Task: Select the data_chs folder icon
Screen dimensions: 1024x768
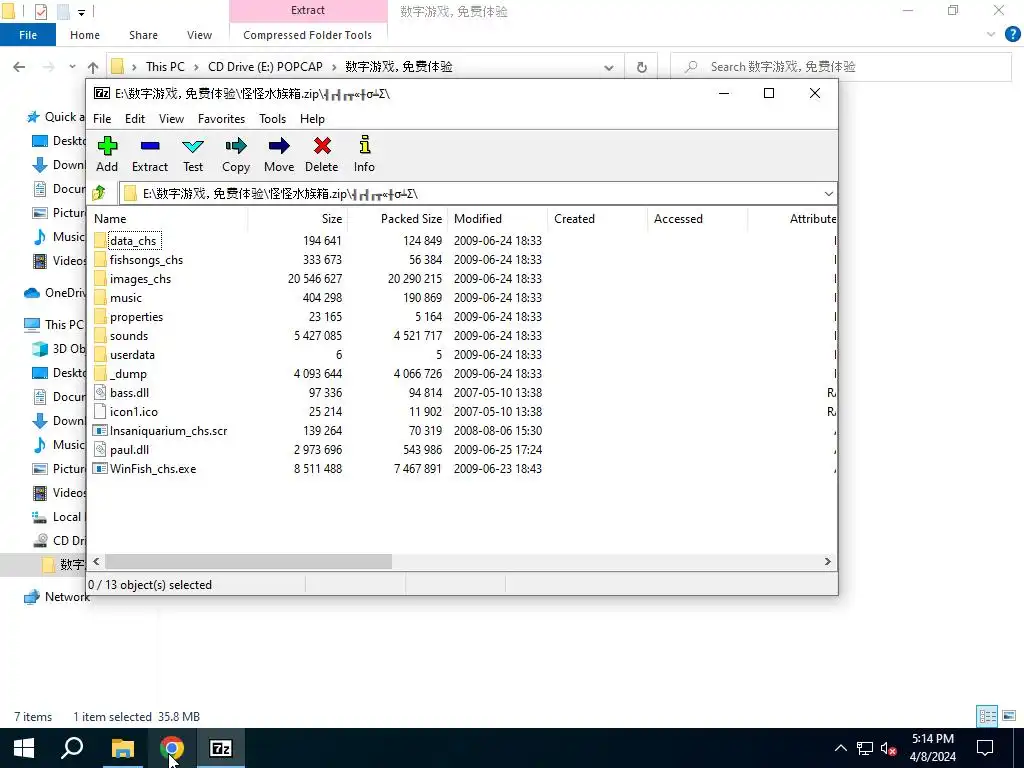Action: pyautogui.click(x=100, y=240)
